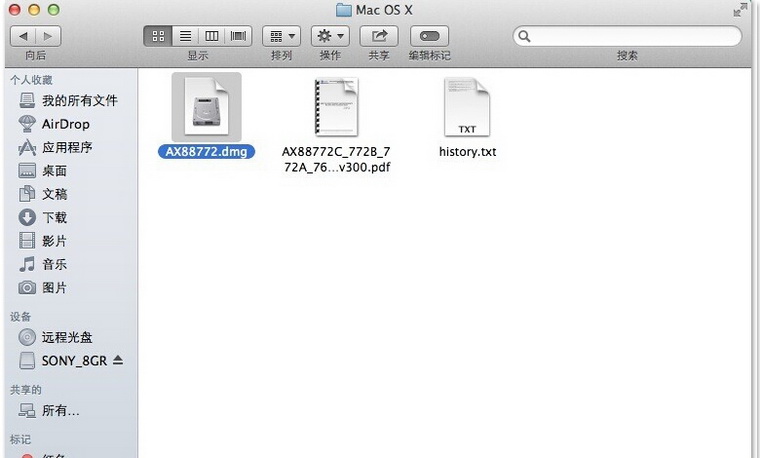Switch to column view mode
The width and height of the screenshot is (760, 458).
[212, 36]
